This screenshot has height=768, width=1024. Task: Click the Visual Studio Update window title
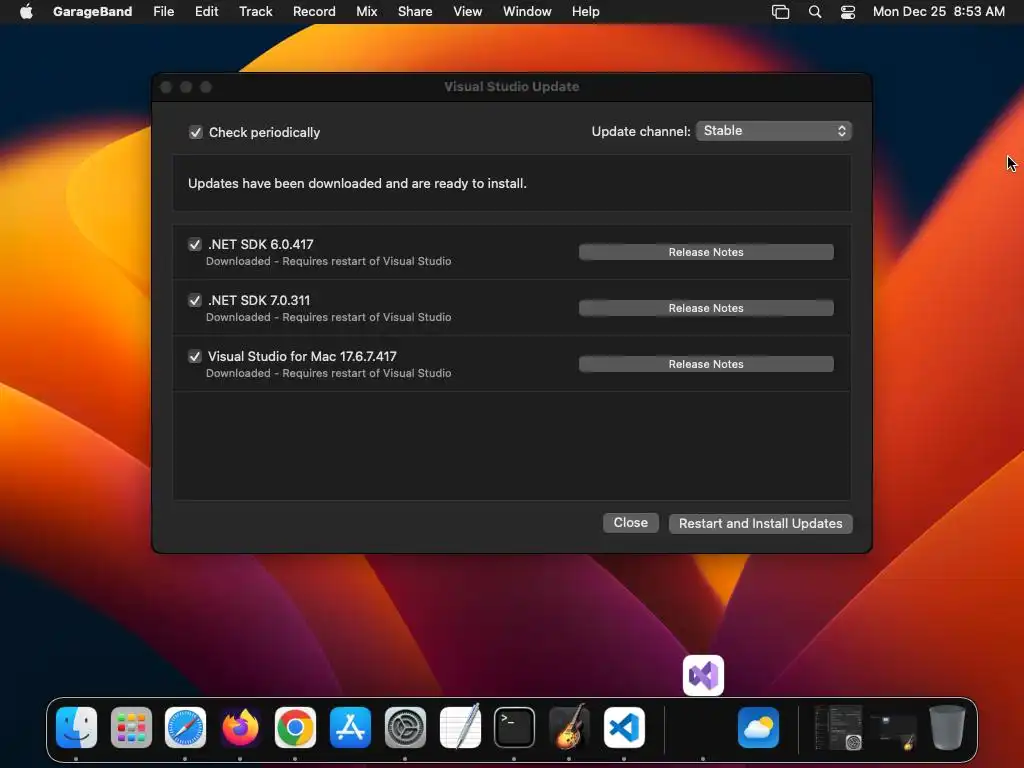pyautogui.click(x=511, y=86)
